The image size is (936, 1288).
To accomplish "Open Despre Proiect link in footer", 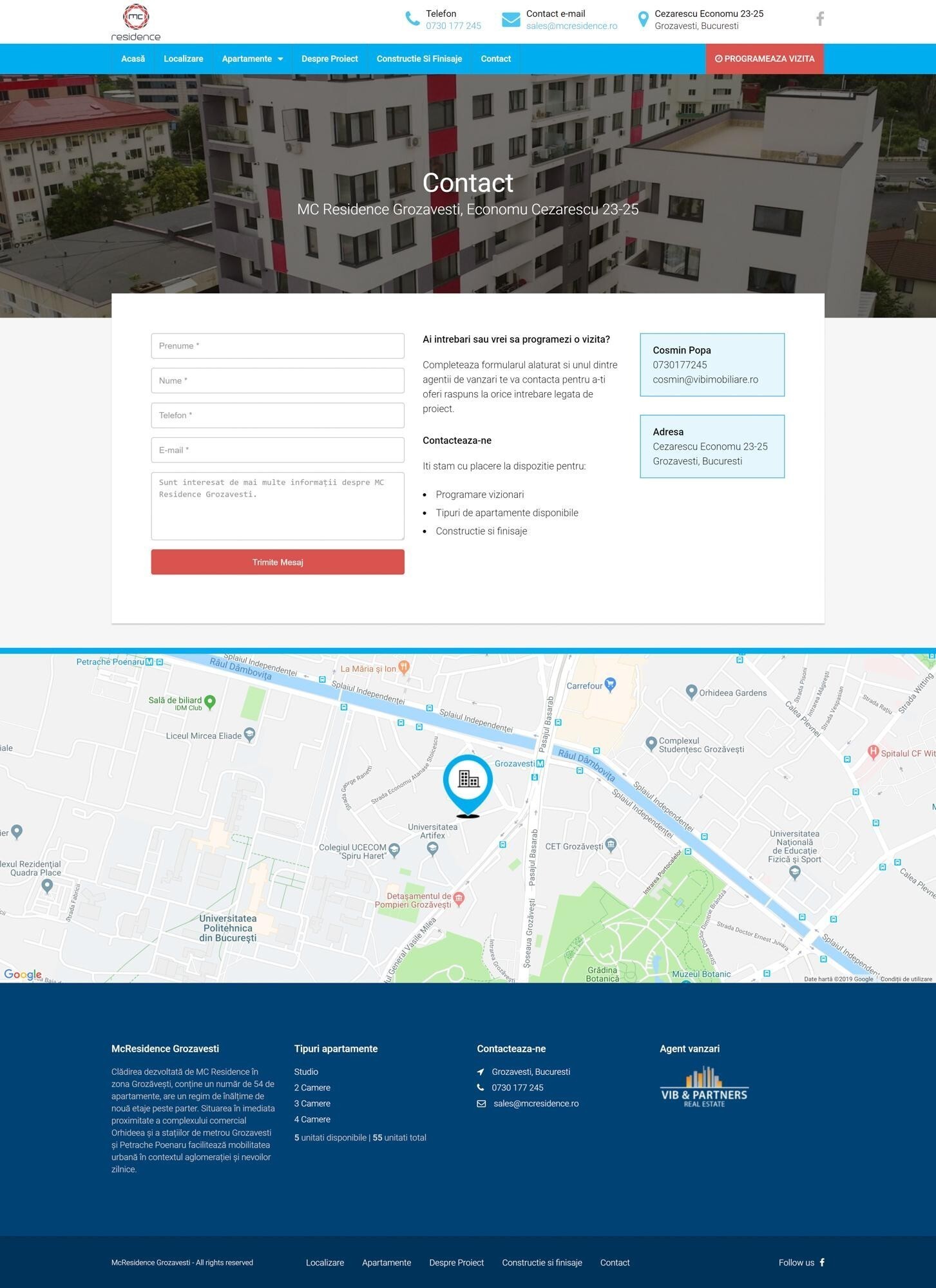I will pyautogui.click(x=456, y=1262).
